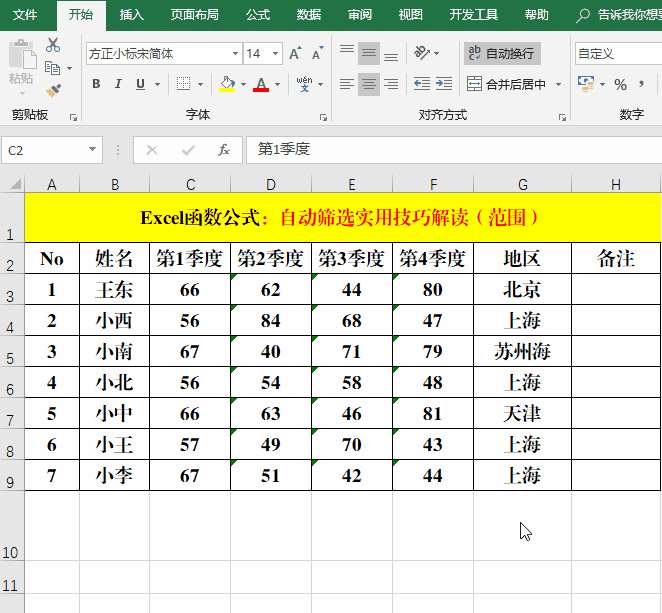Click the Insert Function fx icon
Viewport: 662px width, 613px height.
point(224,150)
